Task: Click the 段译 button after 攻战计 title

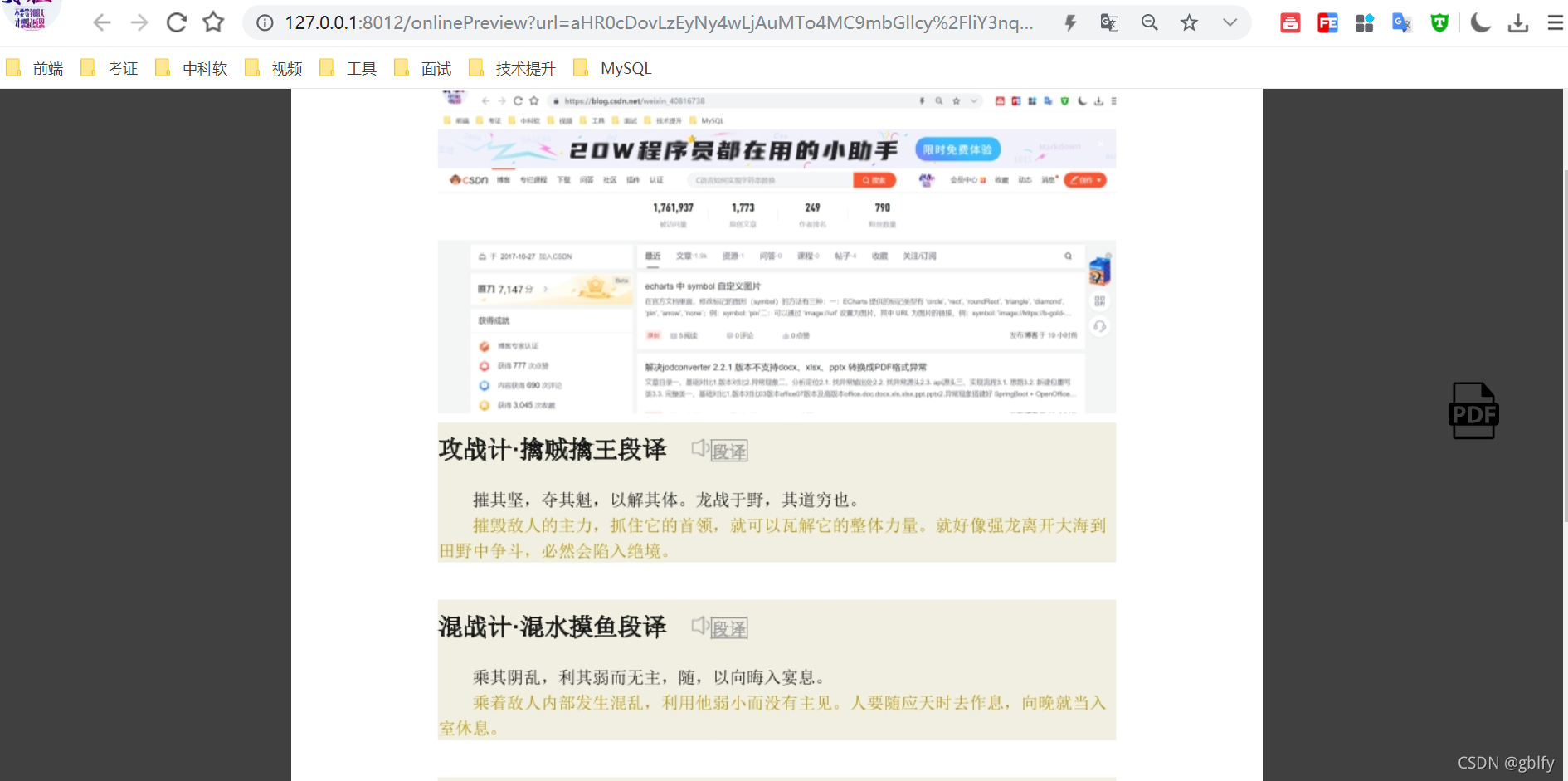Action: [728, 451]
